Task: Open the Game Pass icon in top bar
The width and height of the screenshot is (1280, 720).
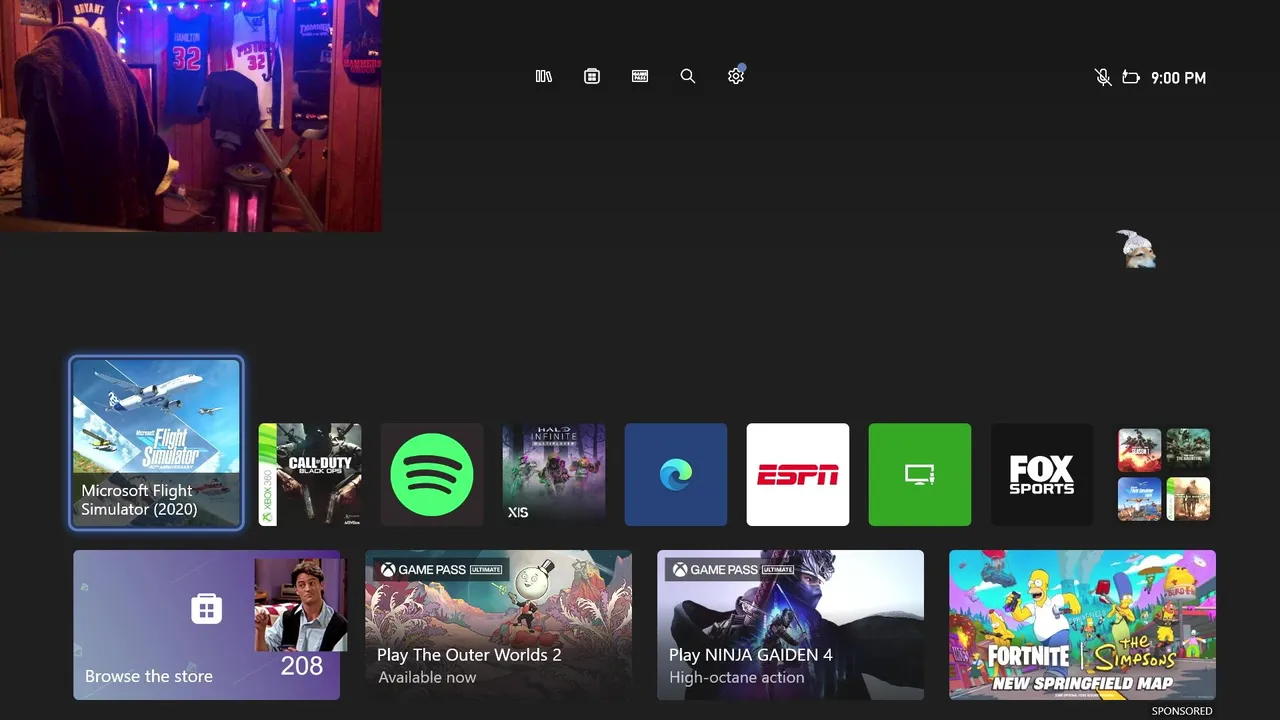Action: 640,76
